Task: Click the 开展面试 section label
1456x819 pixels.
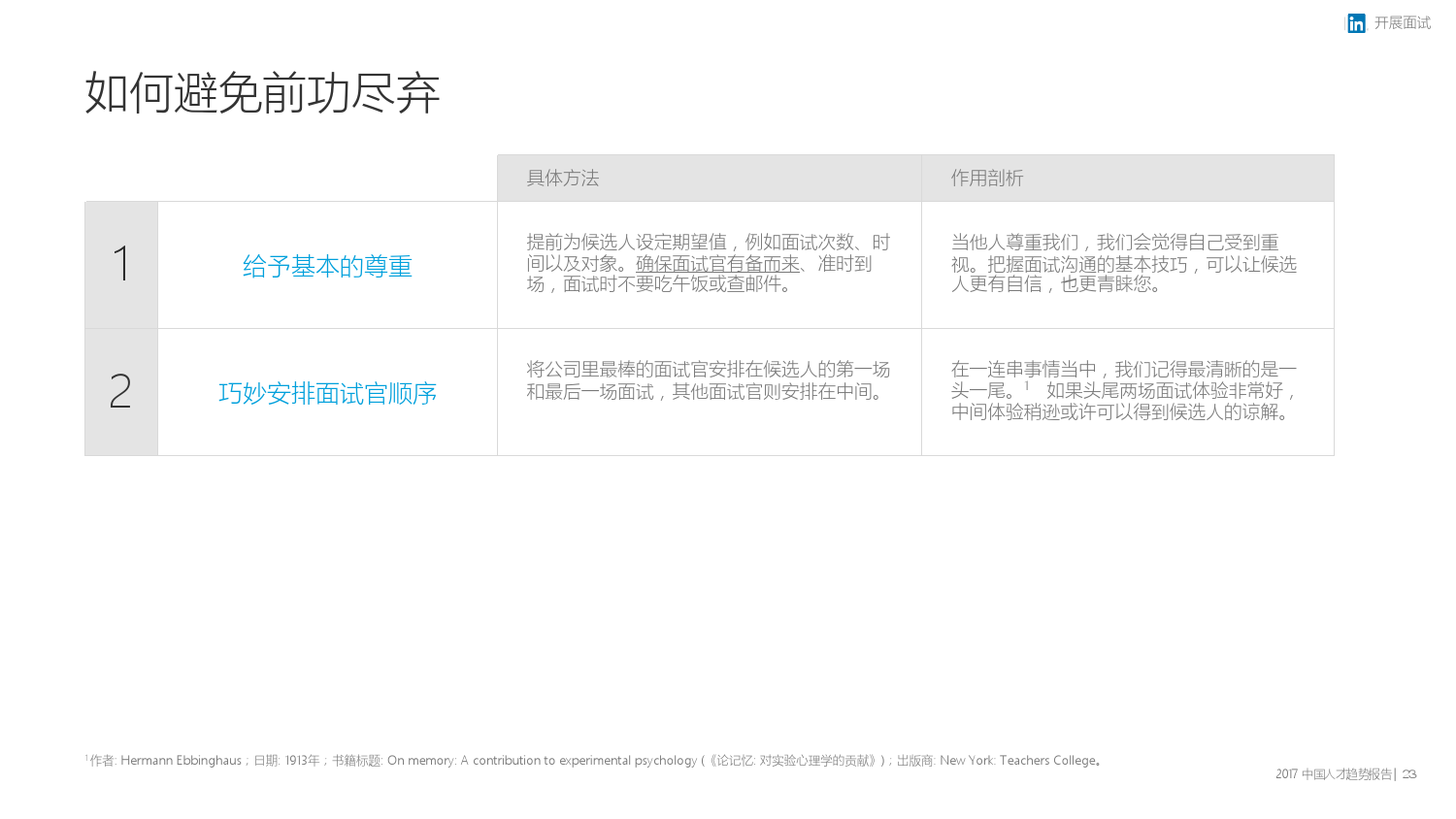Action: (1402, 23)
